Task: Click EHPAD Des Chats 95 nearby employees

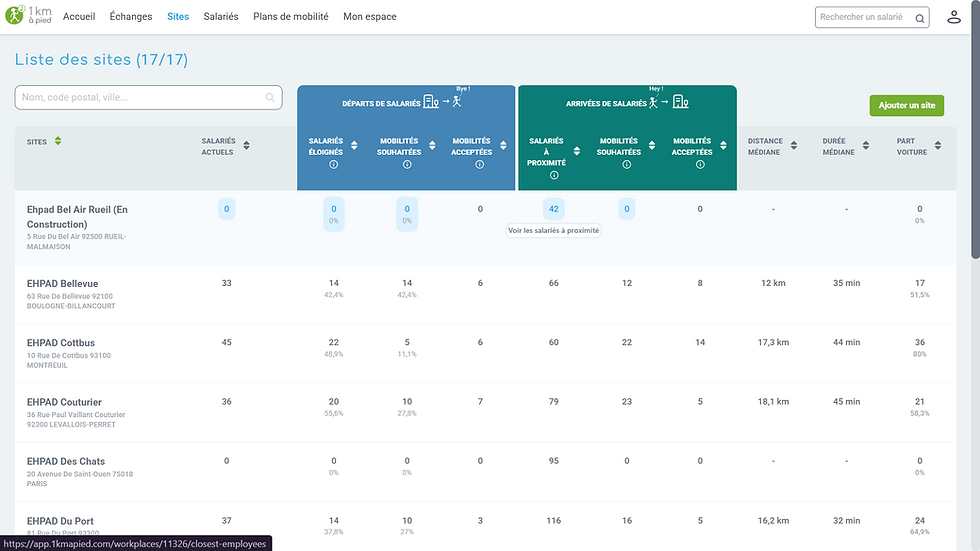Action: pyautogui.click(x=554, y=461)
